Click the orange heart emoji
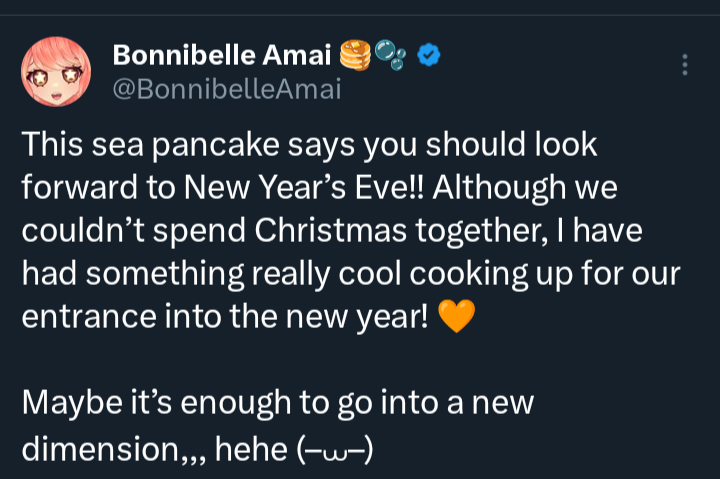Viewport: 720px width, 479px height. pyautogui.click(x=455, y=319)
